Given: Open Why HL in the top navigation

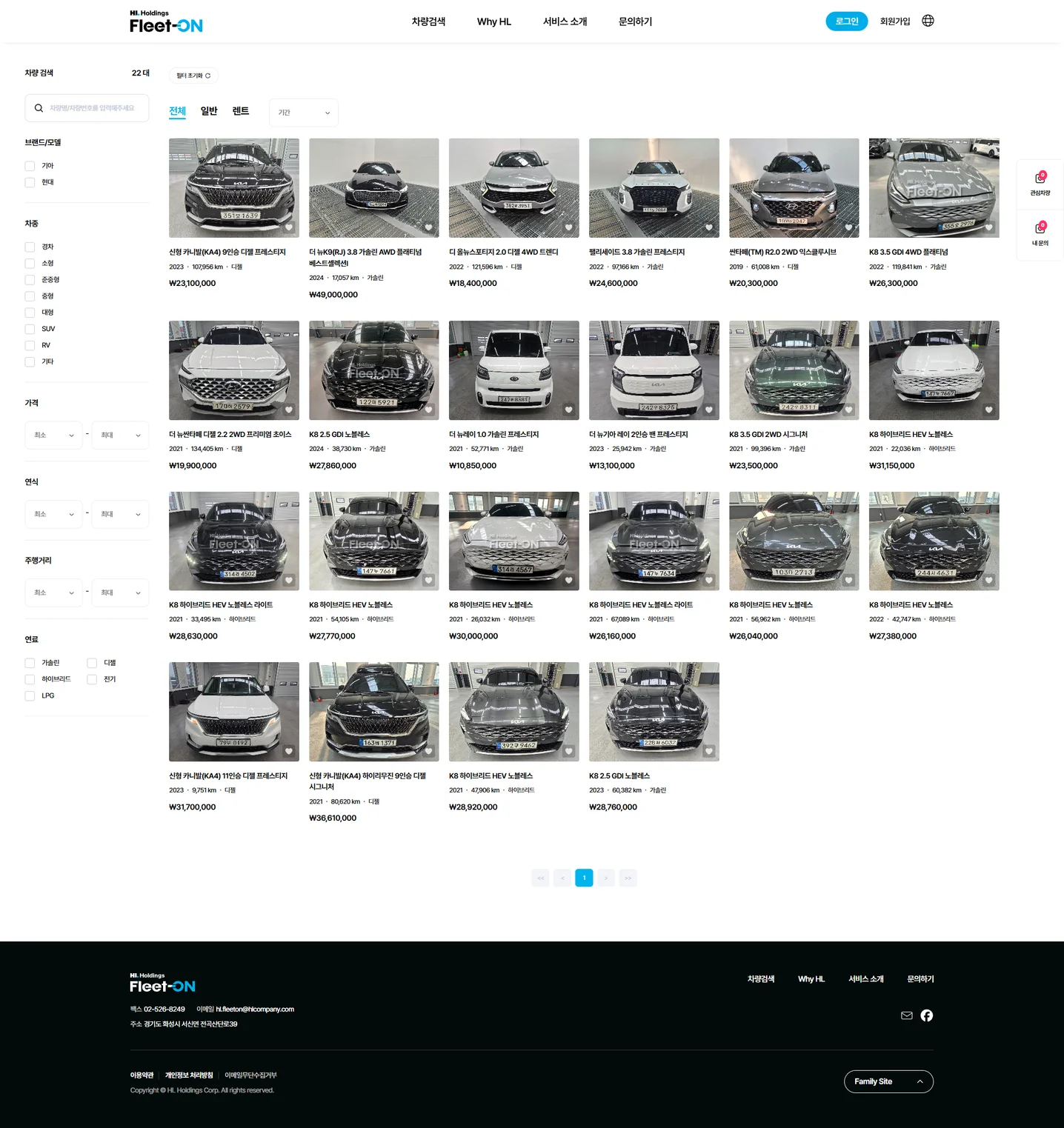Looking at the screenshot, I should [494, 21].
